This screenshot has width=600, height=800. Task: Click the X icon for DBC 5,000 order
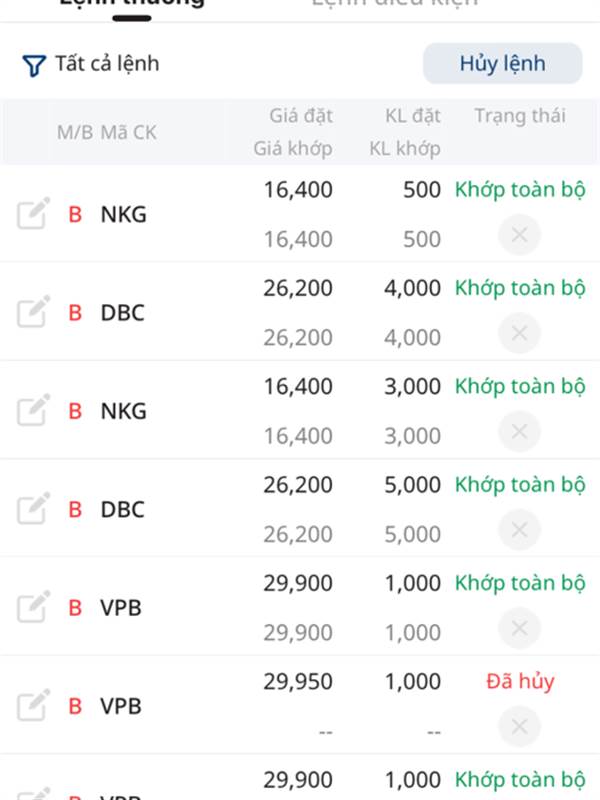click(x=519, y=530)
